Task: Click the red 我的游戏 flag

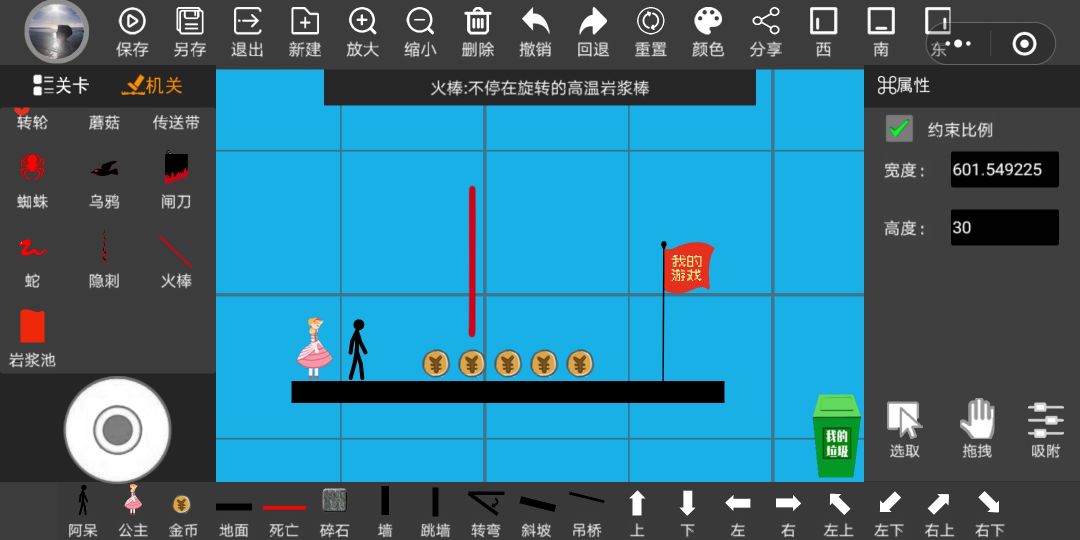Action: (x=688, y=267)
